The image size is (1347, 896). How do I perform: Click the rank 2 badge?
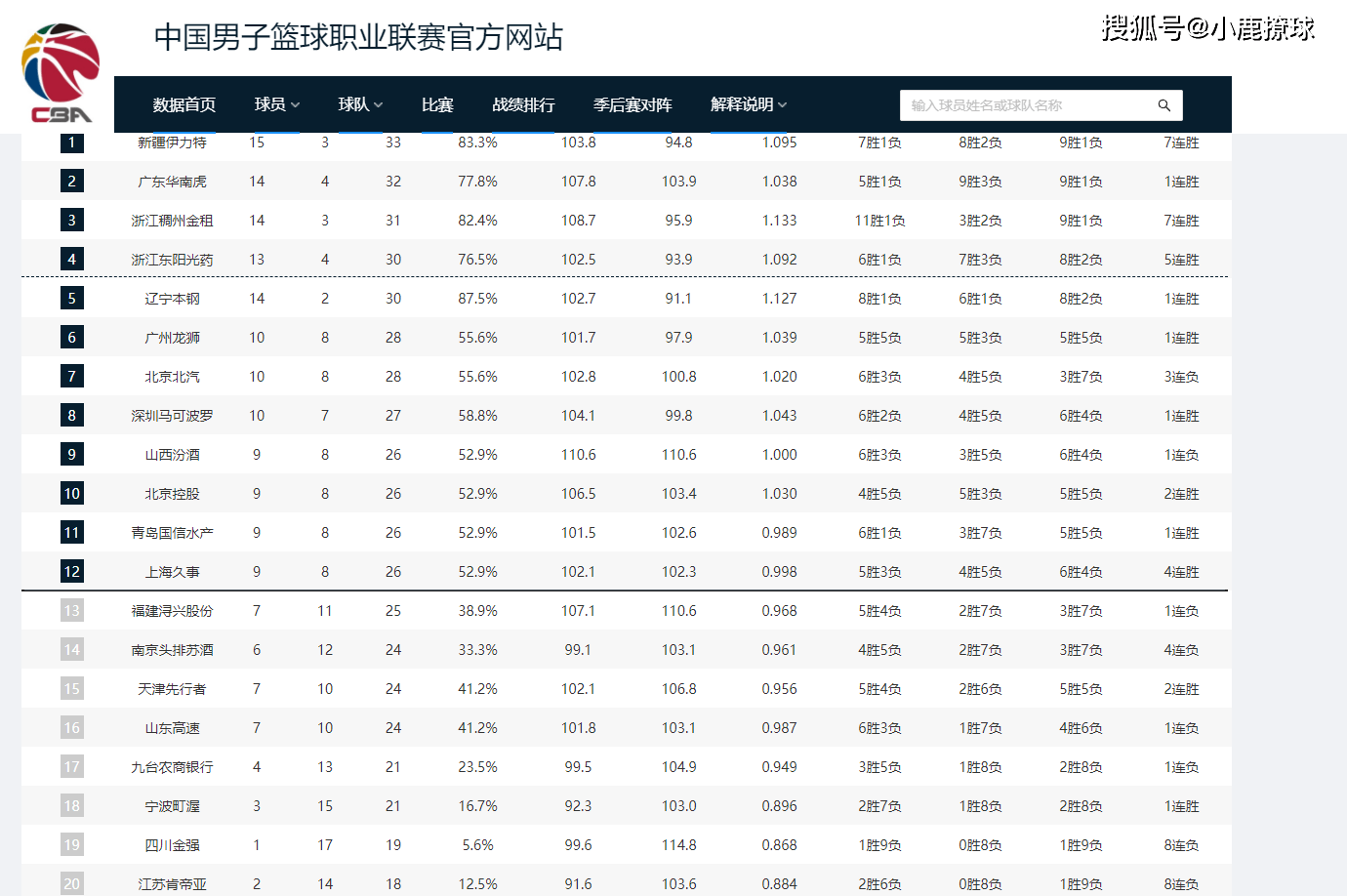(71, 181)
